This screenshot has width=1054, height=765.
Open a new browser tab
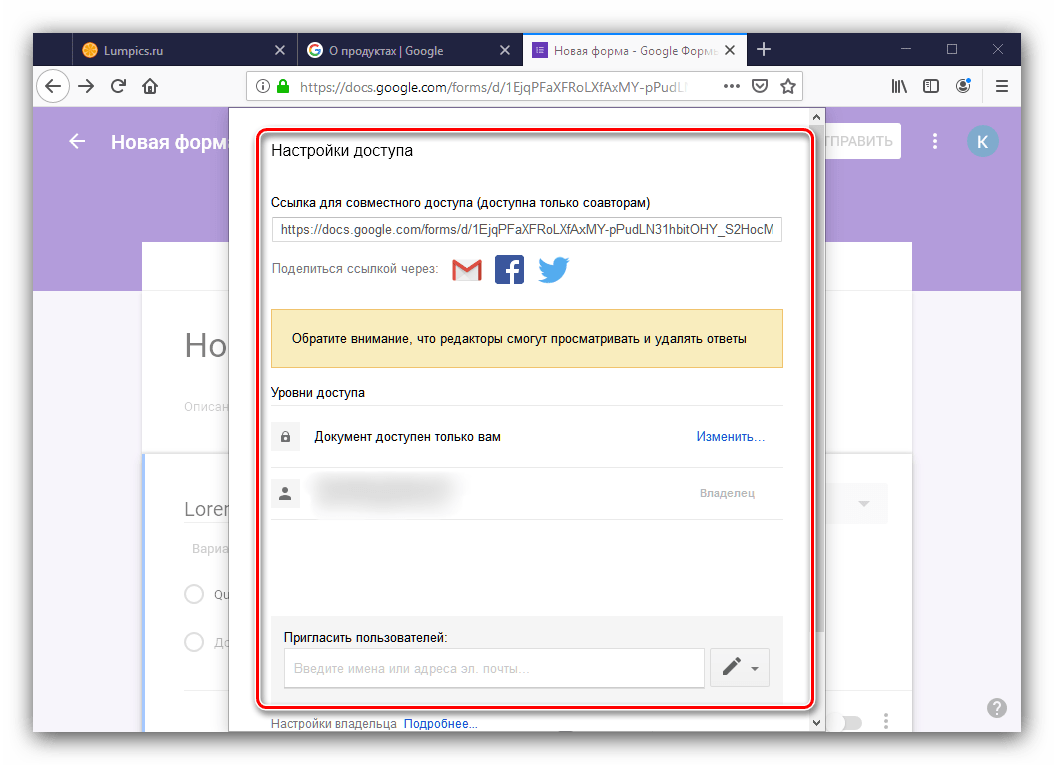click(764, 49)
